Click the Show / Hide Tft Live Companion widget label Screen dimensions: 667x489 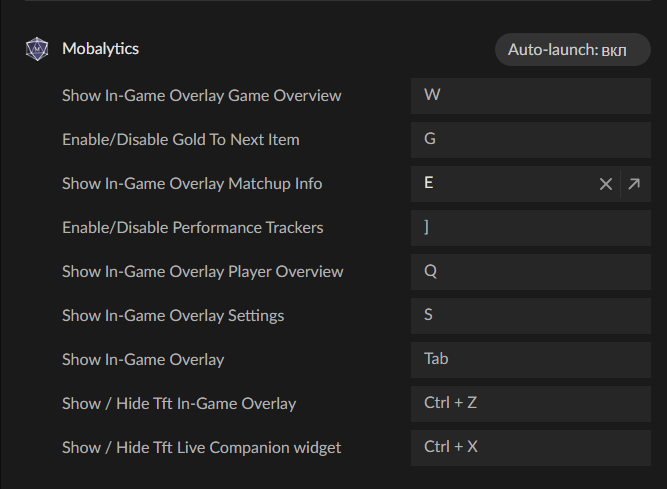(202, 448)
